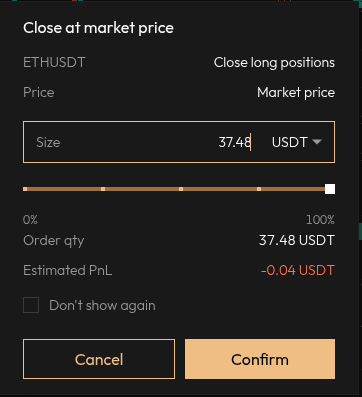362x397 pixels.
Task: Click the Close long positions text
Action: (274, 63)
